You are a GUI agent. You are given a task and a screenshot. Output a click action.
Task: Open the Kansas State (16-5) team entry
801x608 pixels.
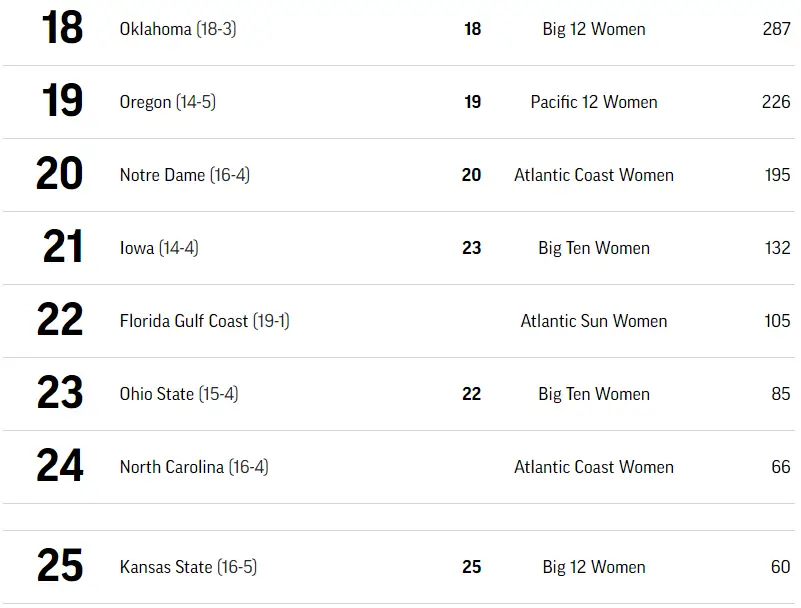188,567
